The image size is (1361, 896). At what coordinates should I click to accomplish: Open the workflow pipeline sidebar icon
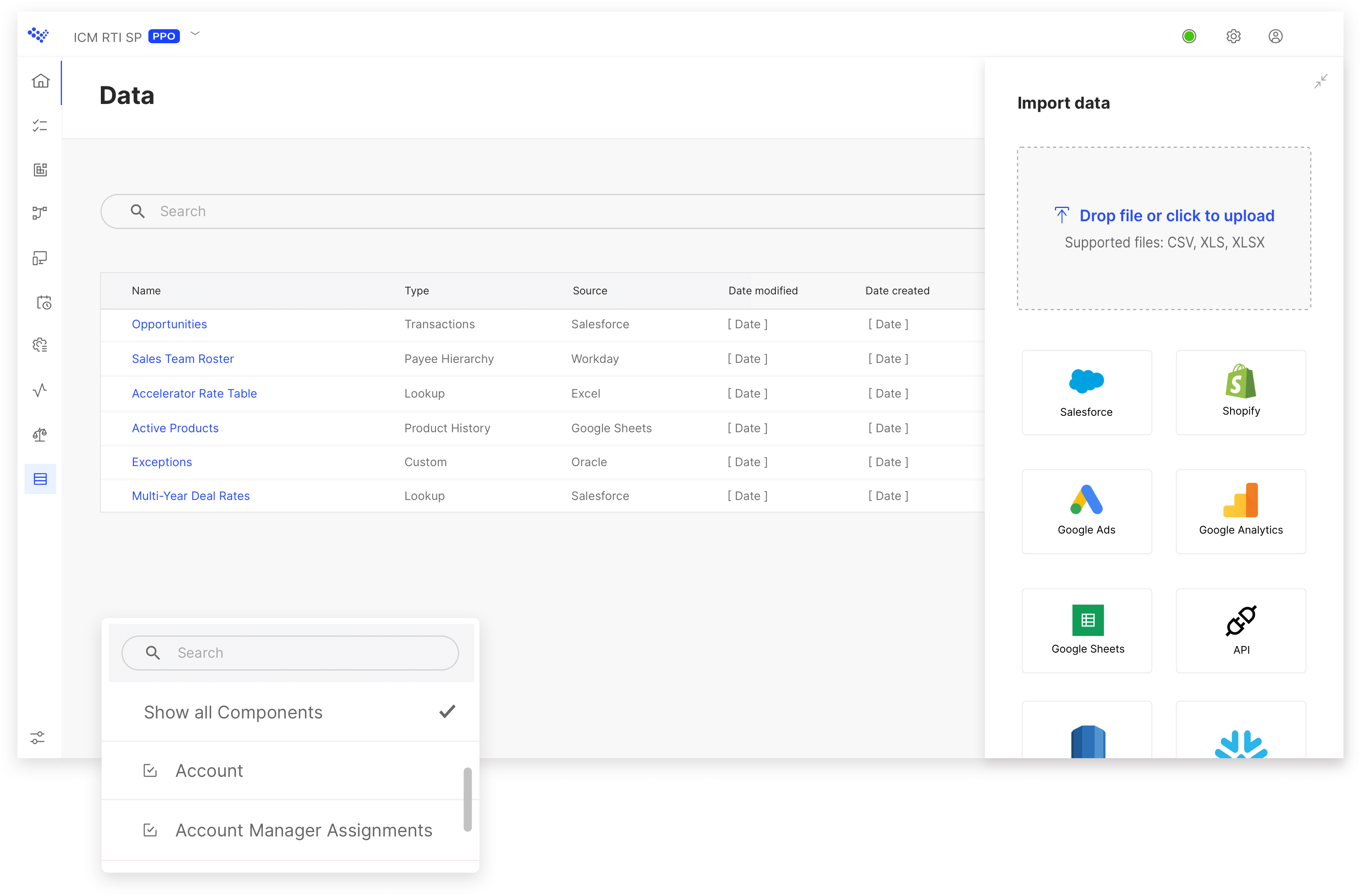[40, 213]
